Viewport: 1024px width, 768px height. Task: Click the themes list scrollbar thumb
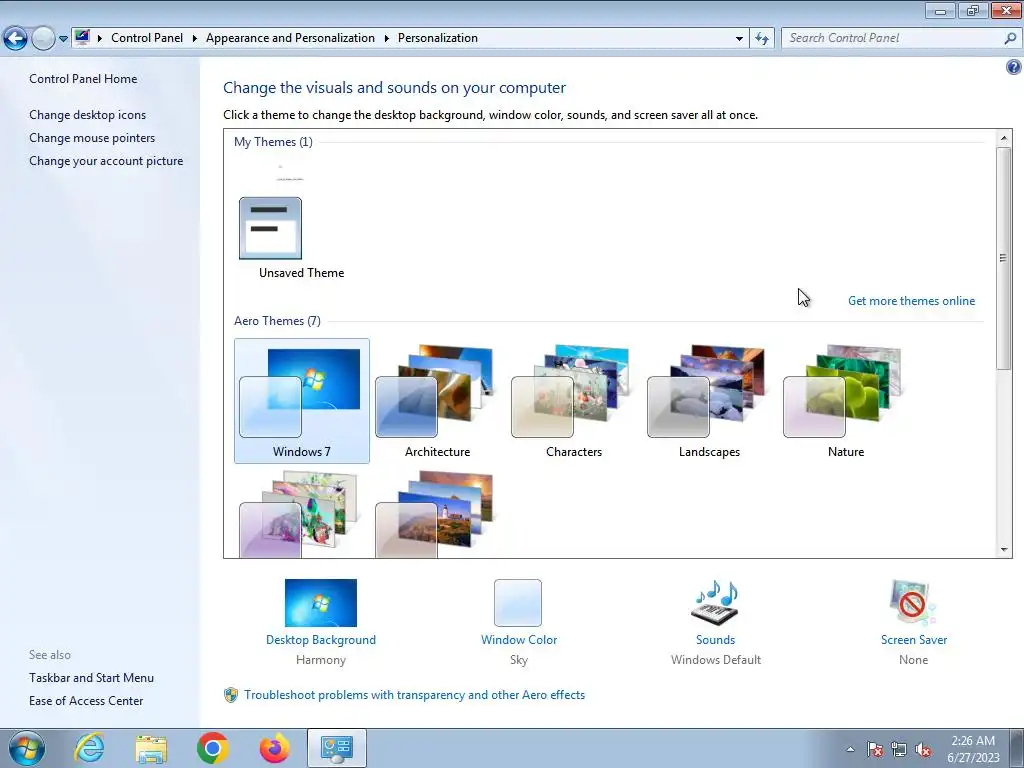[x=1004, y=258]
